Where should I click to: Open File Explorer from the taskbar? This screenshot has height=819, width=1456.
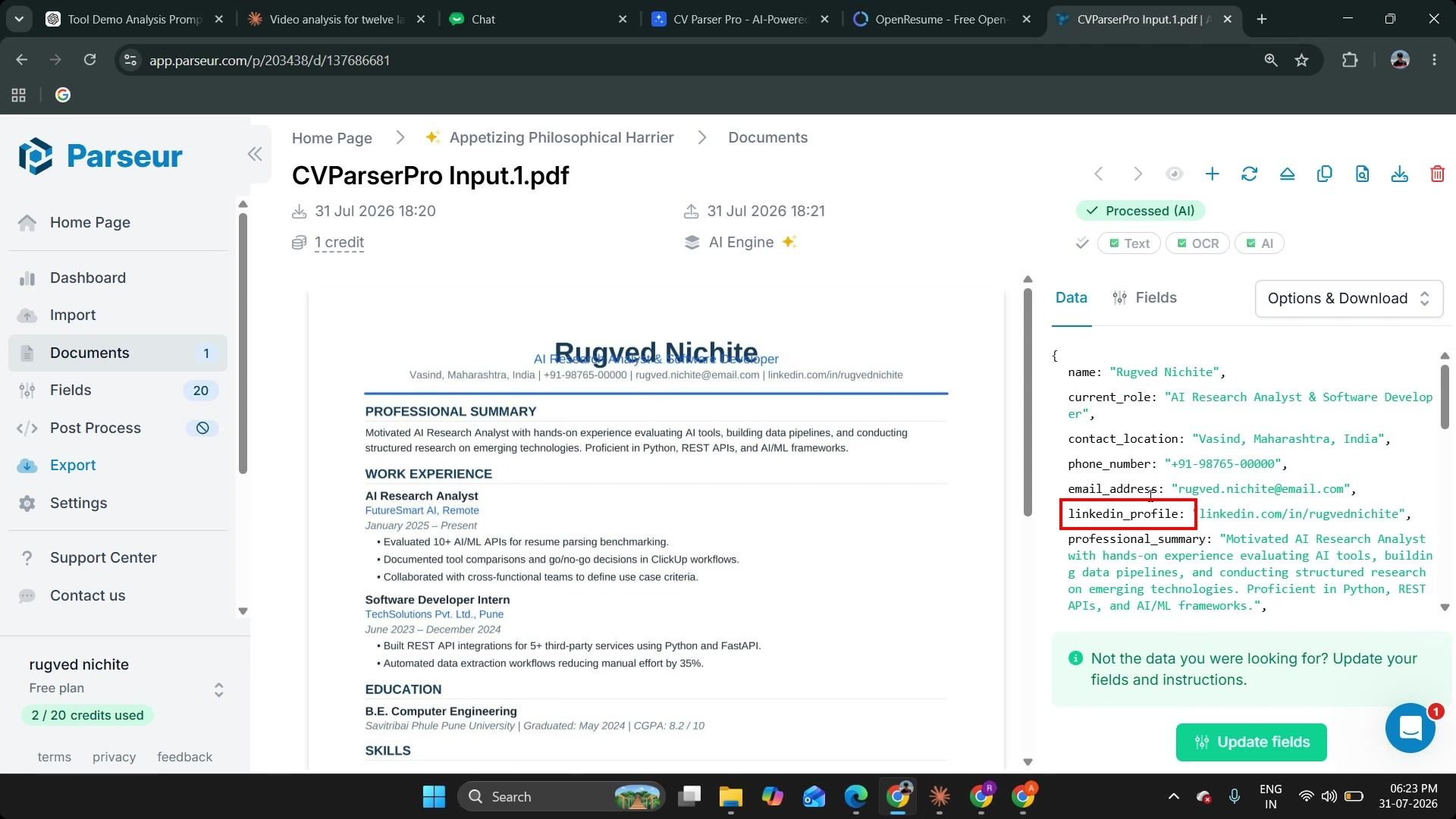(x=730, y=797)
